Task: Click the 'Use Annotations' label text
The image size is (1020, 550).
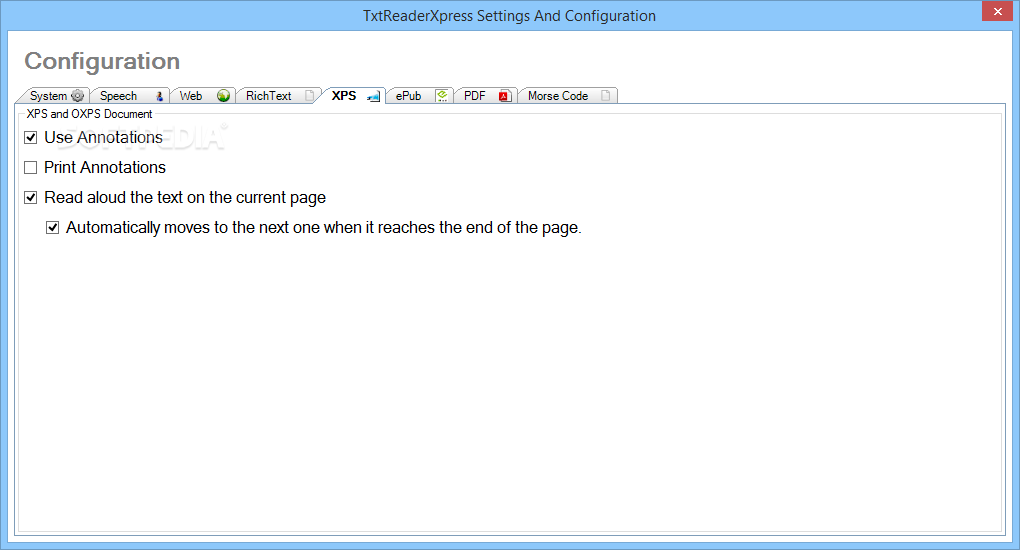Action: tap(103, 137)
